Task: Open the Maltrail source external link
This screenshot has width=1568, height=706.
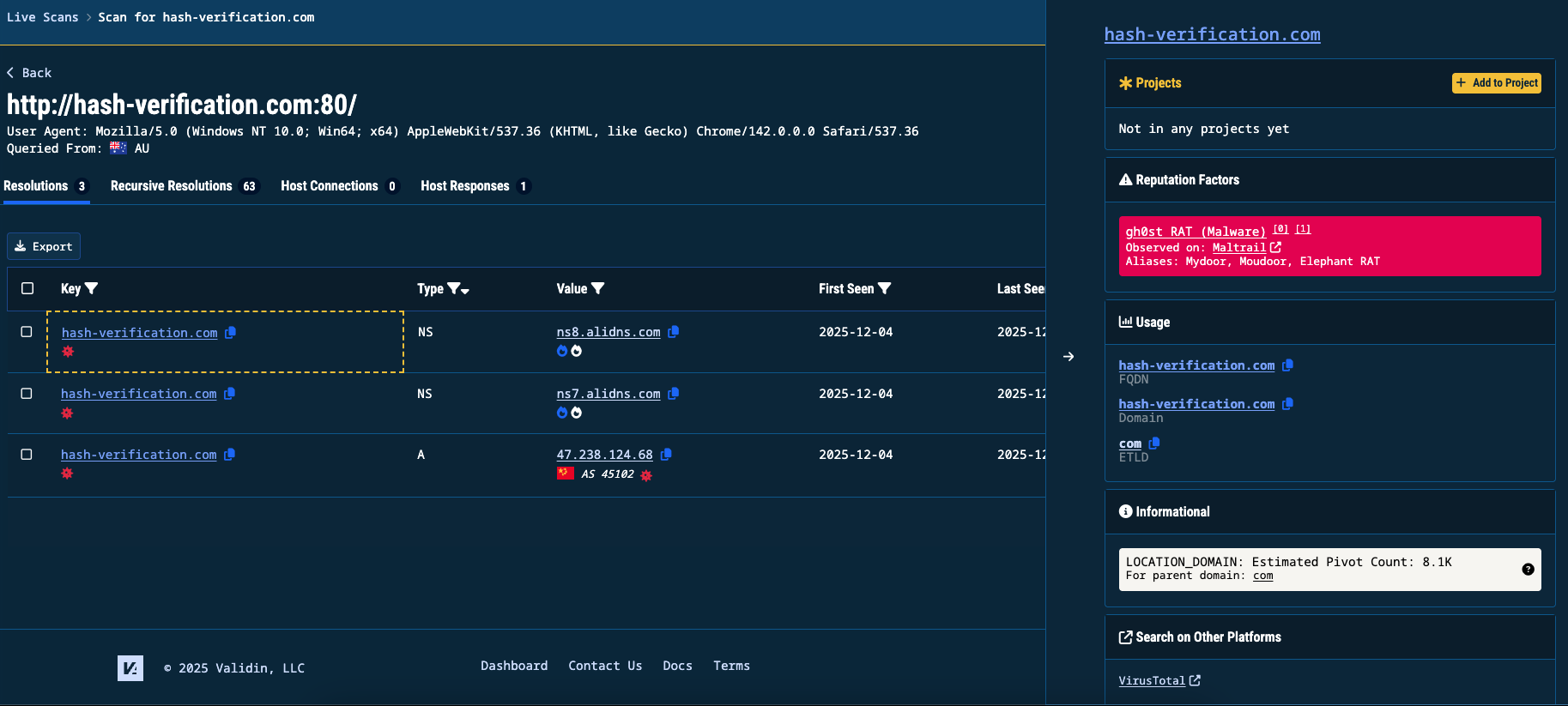Action: pos(1246,248)
